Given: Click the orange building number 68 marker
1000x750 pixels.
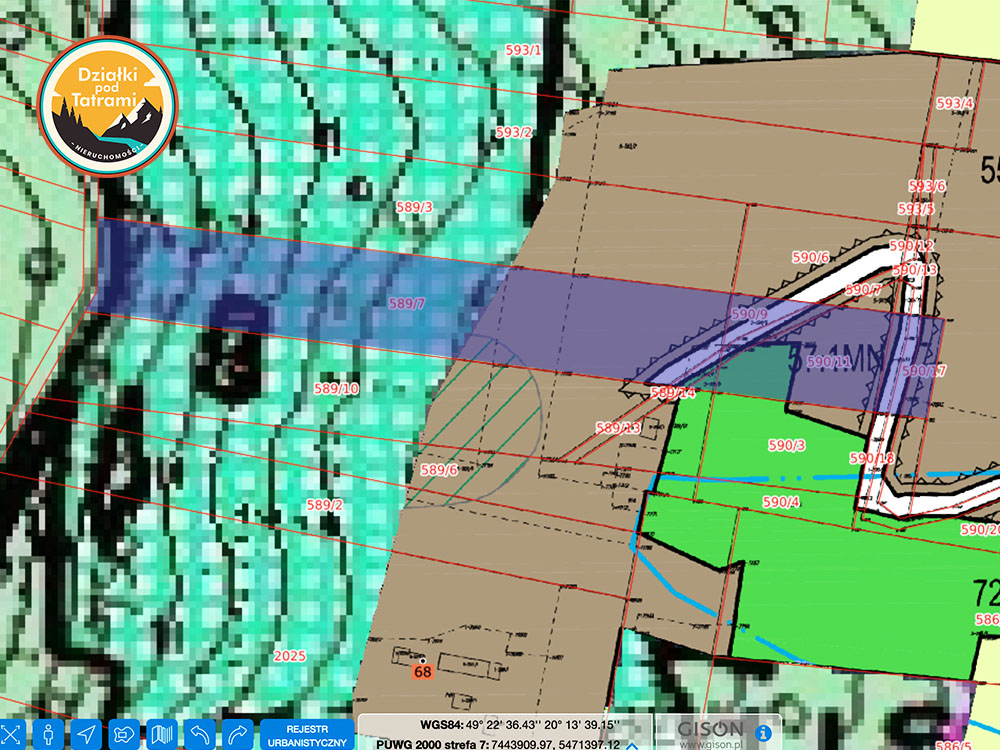Looking at the screenshot, I should click(x=423, y=671).
